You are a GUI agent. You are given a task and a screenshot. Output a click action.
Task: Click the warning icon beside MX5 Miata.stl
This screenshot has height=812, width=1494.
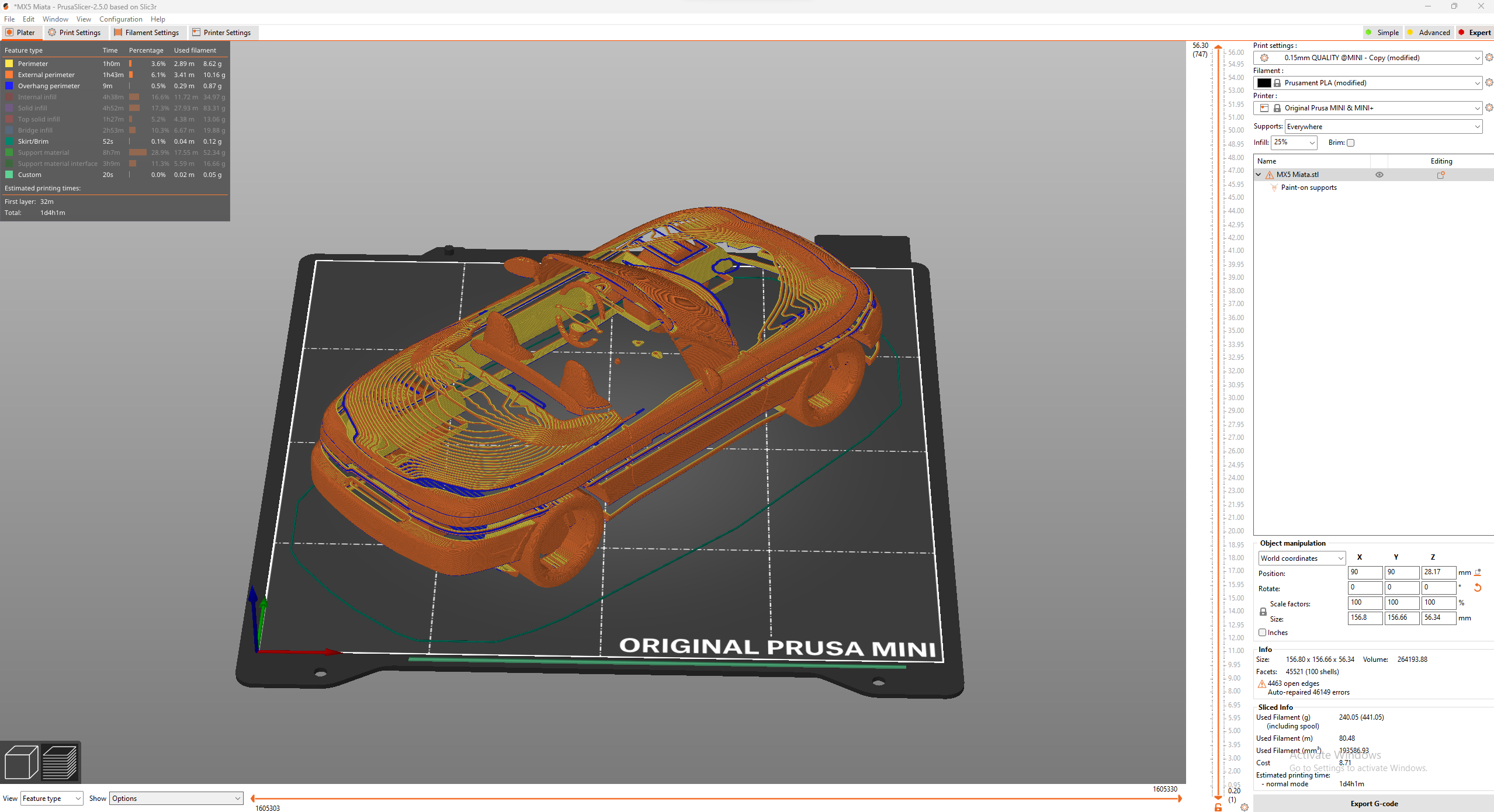(1270, 175)
